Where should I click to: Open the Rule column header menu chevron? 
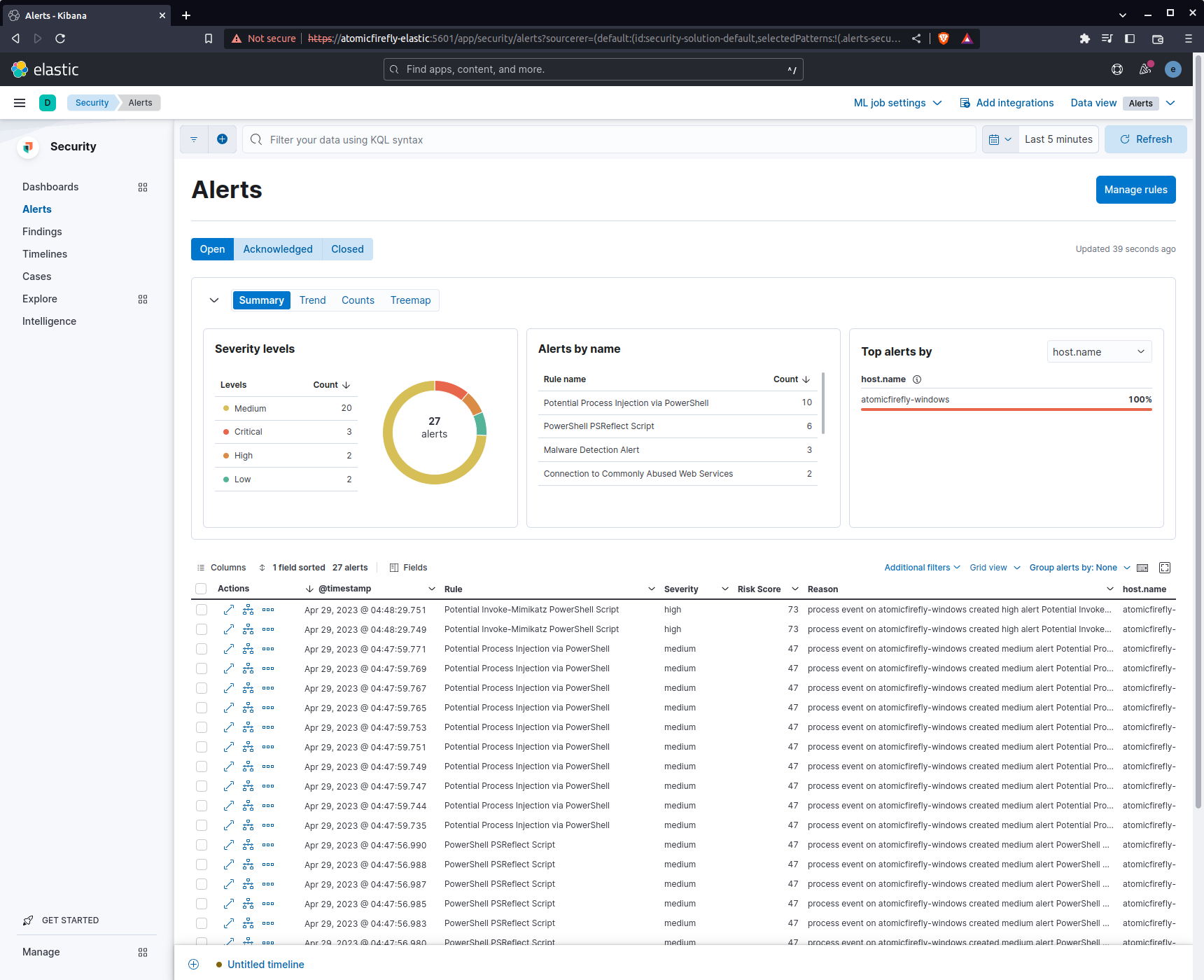click(x=652, y=589)
